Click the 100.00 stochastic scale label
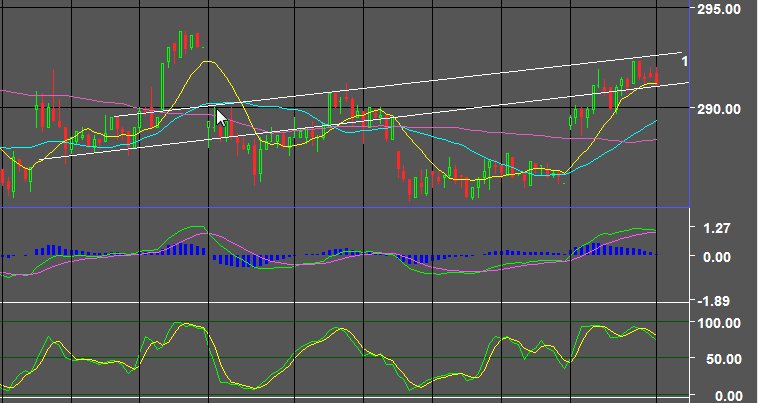Viewport: 758px width, 403px height. [719, 323]
